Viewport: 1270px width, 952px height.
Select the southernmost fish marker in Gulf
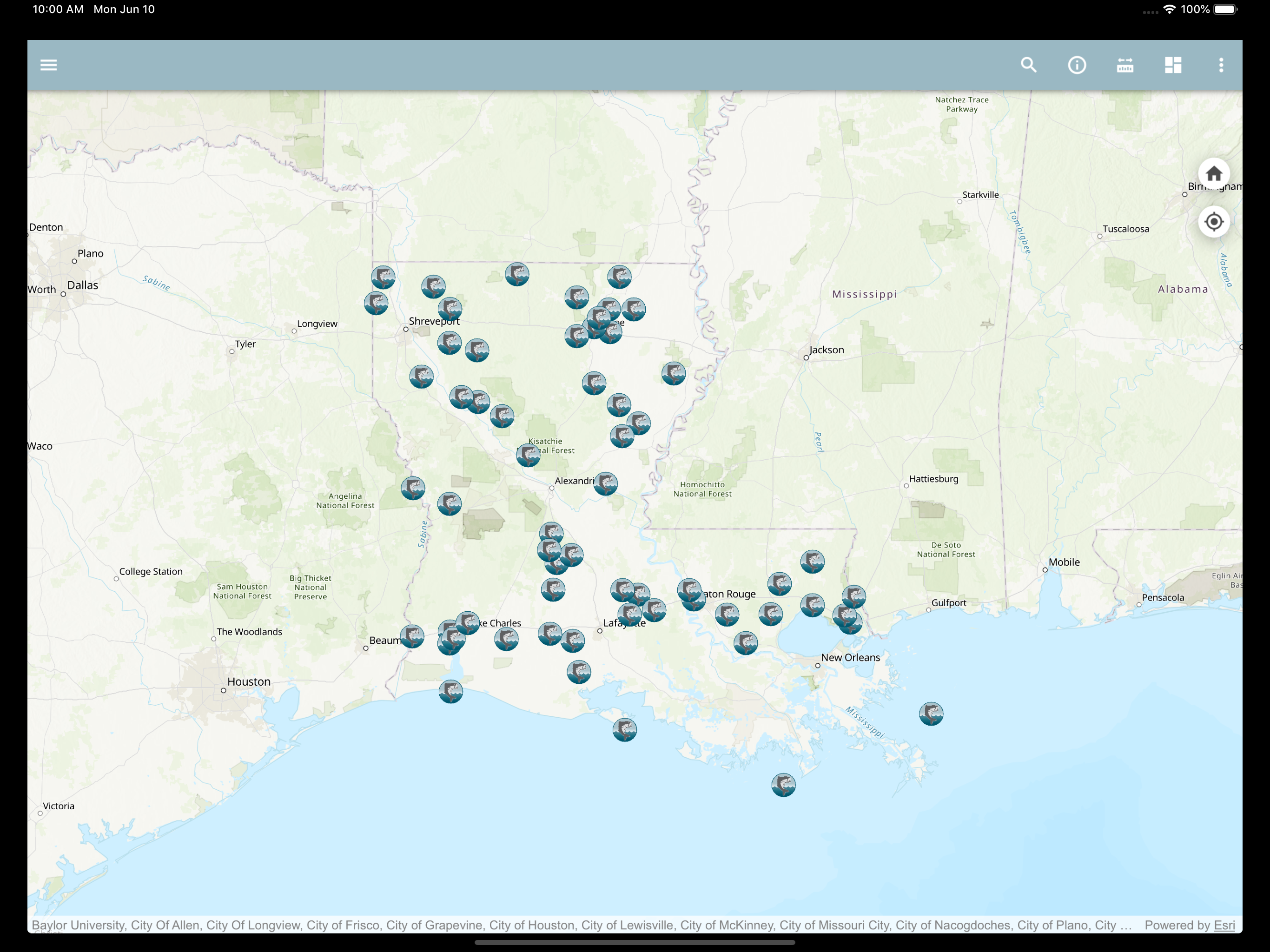(784, 785)
